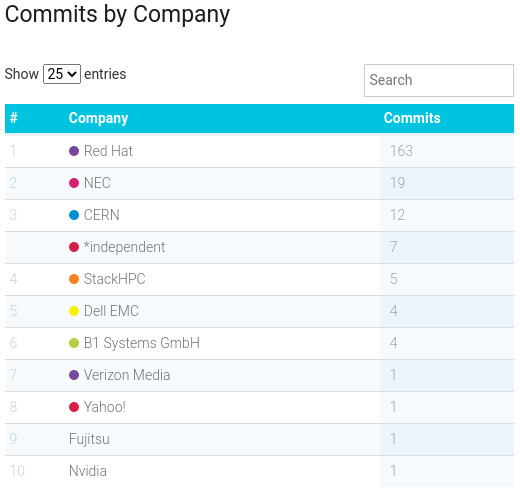520x494 pixels.
Task: Select the 163 commits cell for Red Hat
Action: [x=447, y=151]
